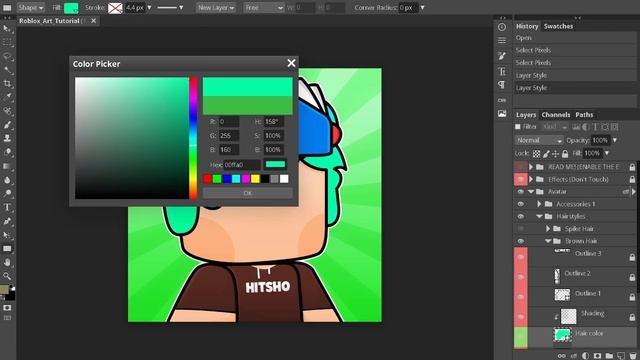Select the Spot Healing tool
The width and height of the screenshot is (640, 360).
7,111
